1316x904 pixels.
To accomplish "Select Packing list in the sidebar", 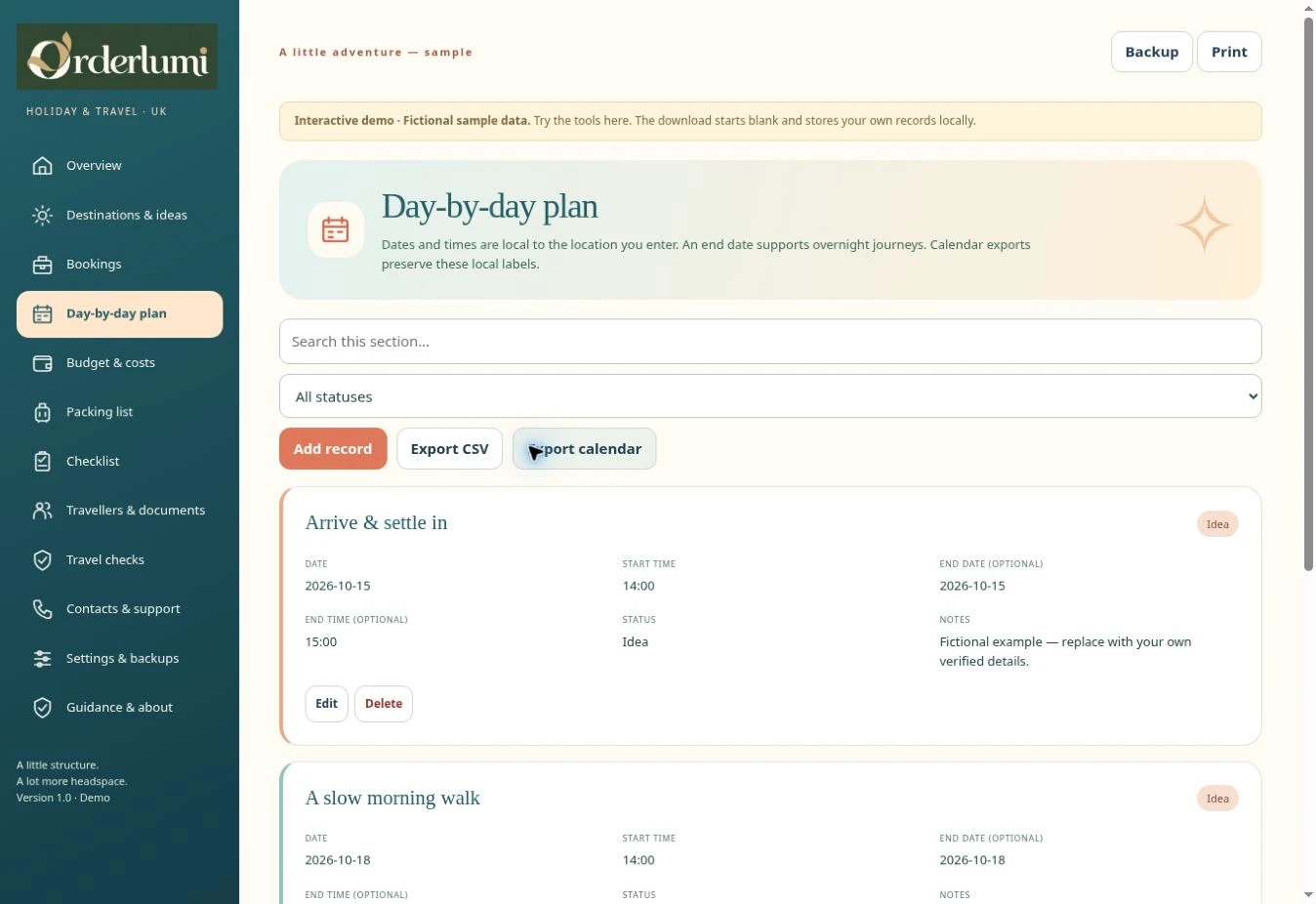I will 119,412.
